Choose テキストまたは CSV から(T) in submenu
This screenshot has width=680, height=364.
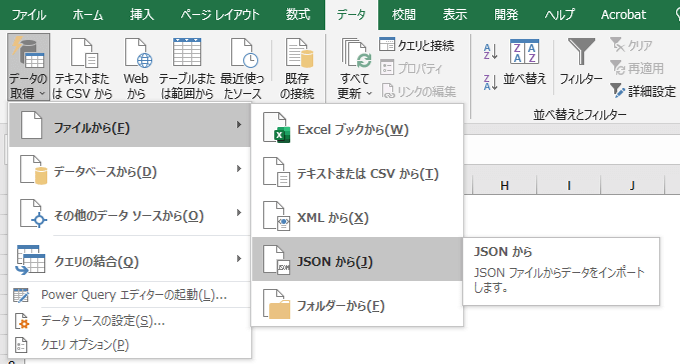tap(357, 172)
